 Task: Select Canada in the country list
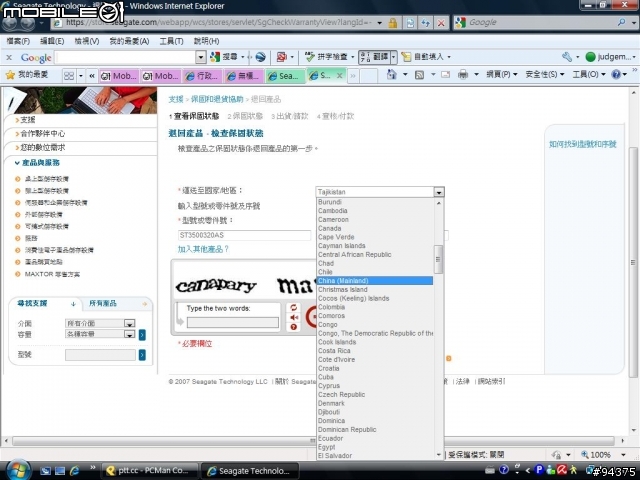point(375,228)
